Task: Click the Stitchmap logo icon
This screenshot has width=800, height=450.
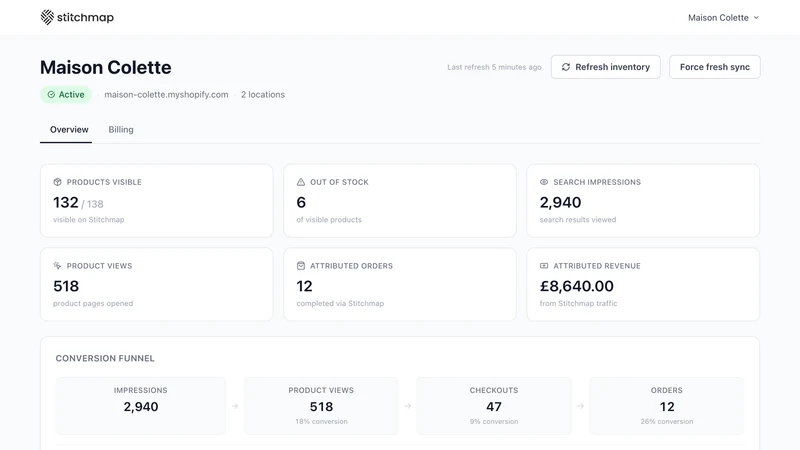Action: (x=47, y=17)
